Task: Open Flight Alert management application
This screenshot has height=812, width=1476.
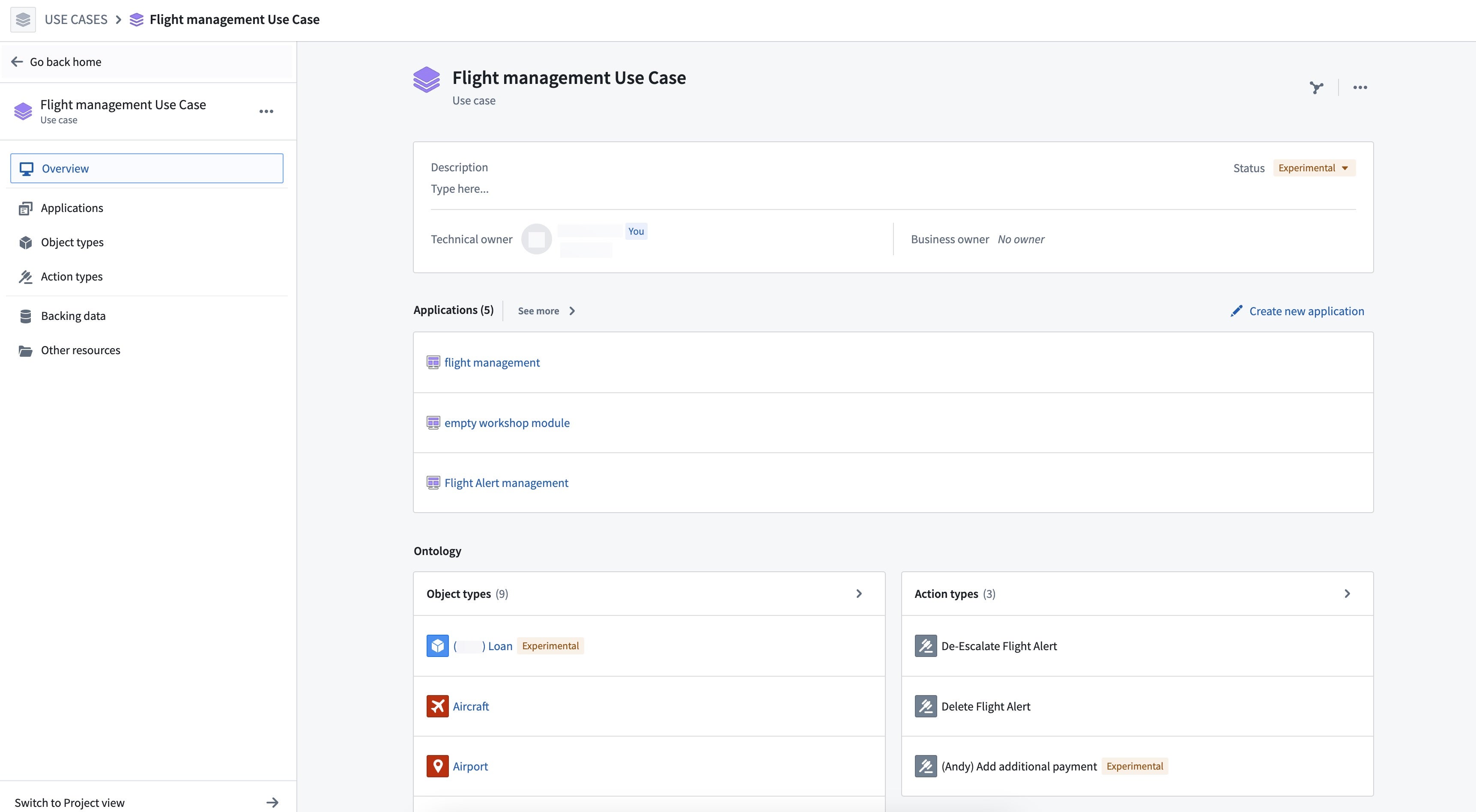Action: 507,483
